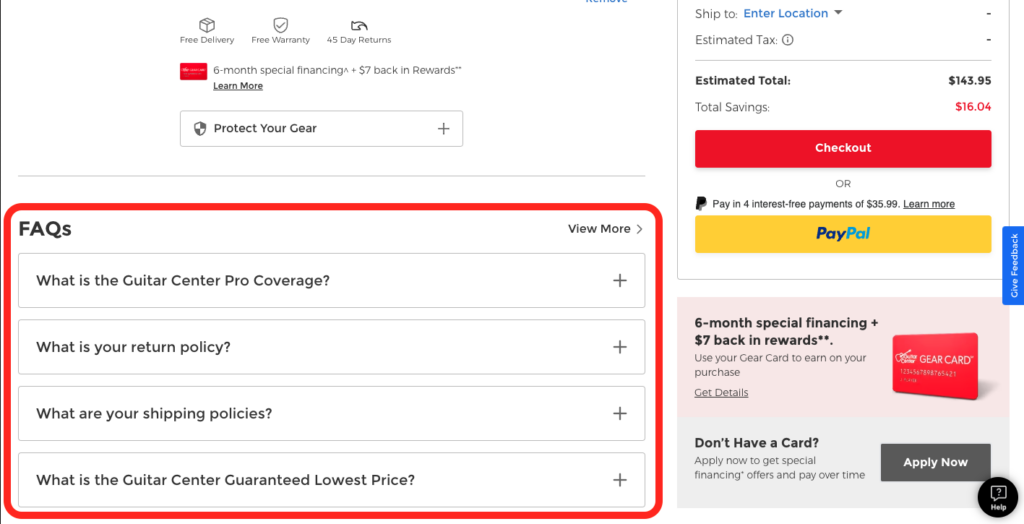
Task: Expand the Protect Your Gear section
Action: click(443, 129)
